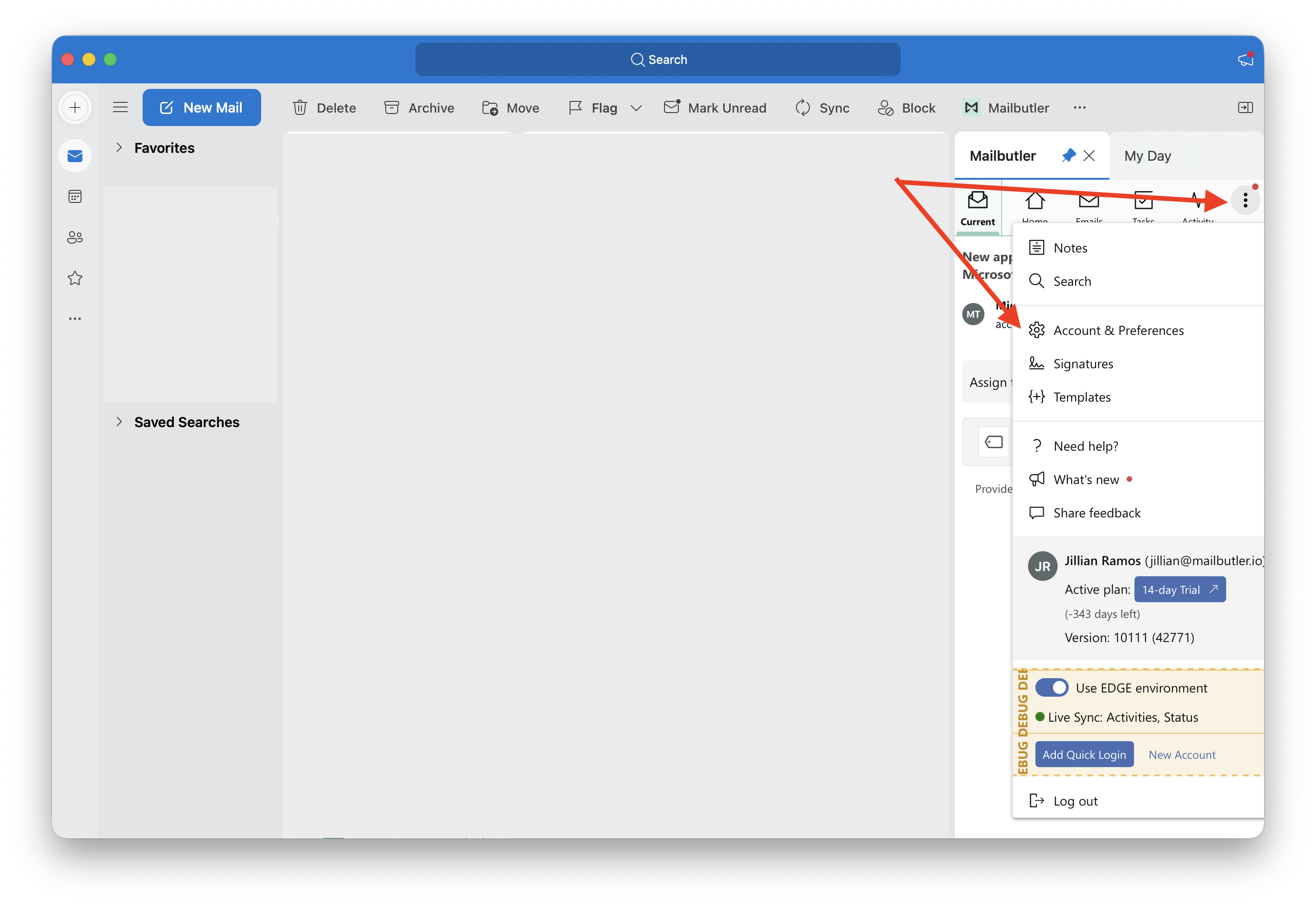Toggle the hamburger navigation pane button
Image resolution: width=1316 pixels, height=907 pixels.
[x=120, y=107]
